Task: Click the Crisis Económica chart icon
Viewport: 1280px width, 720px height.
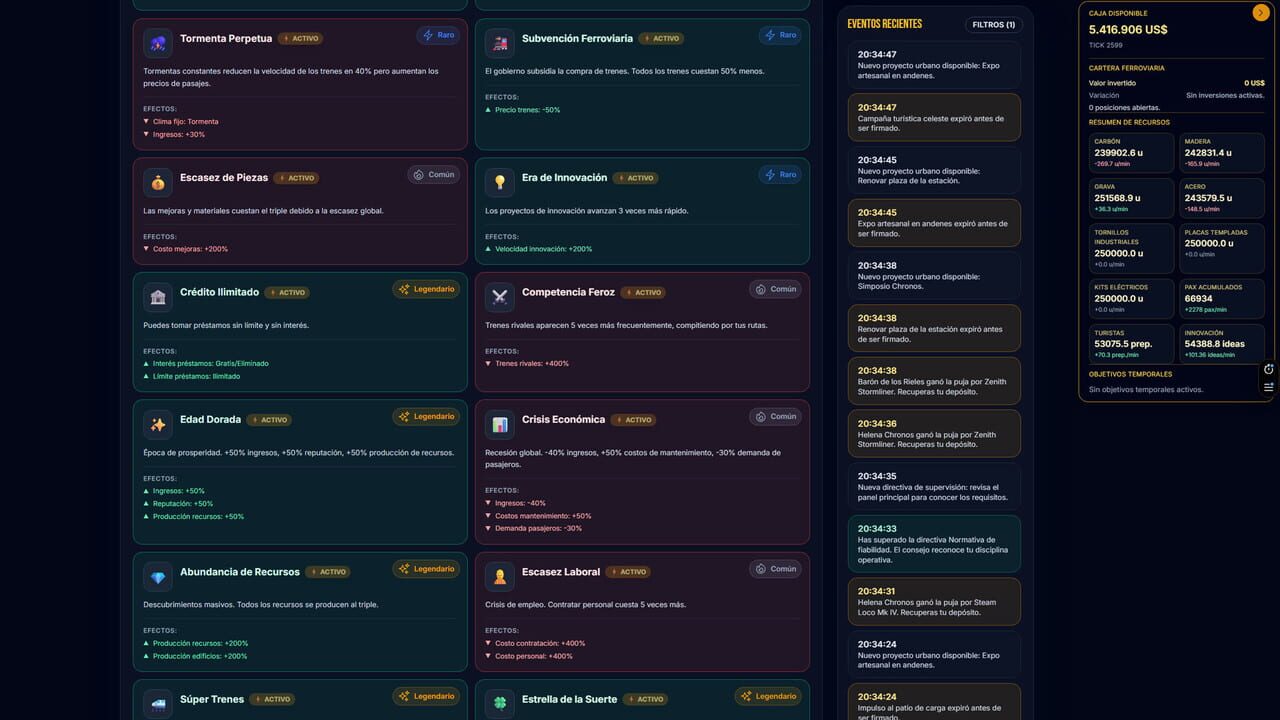Action: (500, 424)
